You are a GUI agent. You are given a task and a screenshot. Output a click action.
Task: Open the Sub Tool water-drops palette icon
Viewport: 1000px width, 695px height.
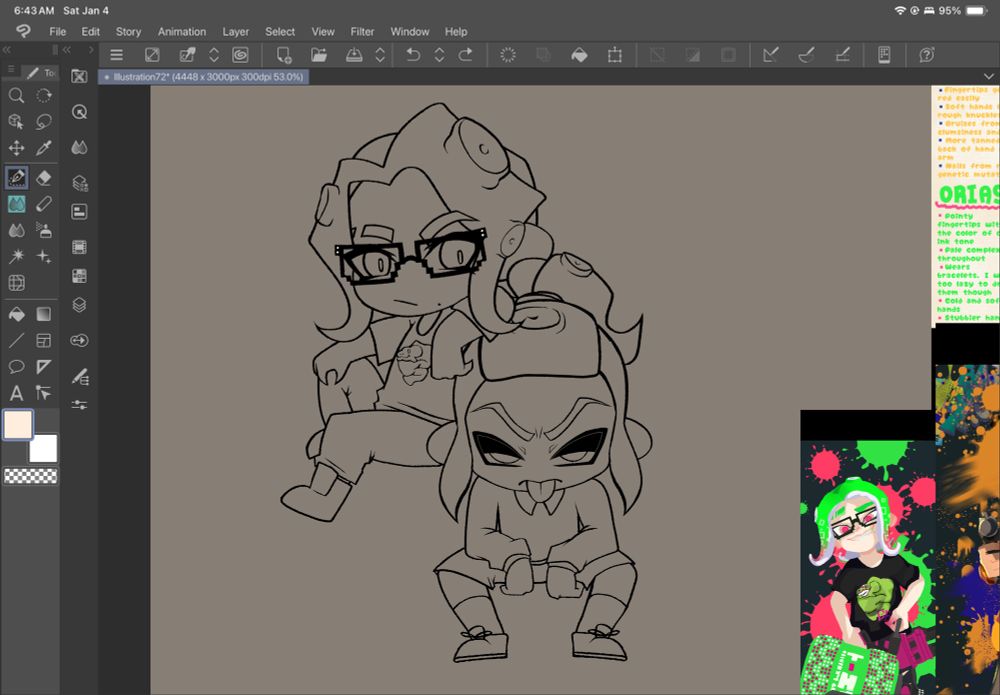[79, 148]
